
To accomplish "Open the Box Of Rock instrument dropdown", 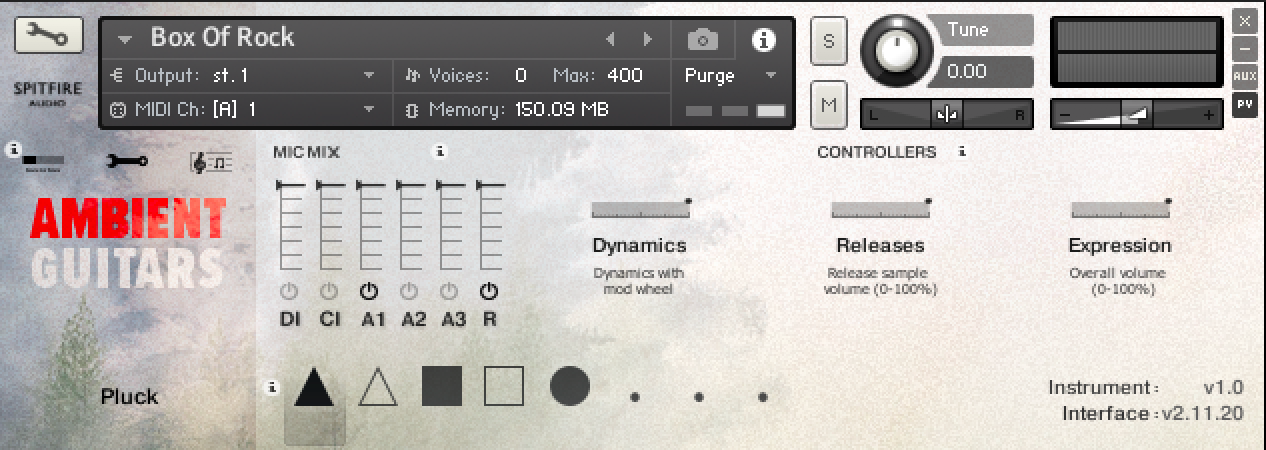I will click(x=125, y=40).
